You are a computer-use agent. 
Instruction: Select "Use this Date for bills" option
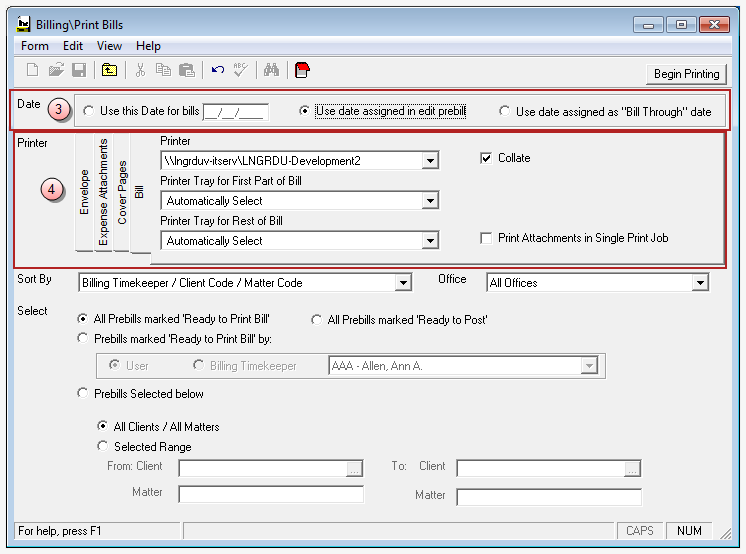point(90,111)
